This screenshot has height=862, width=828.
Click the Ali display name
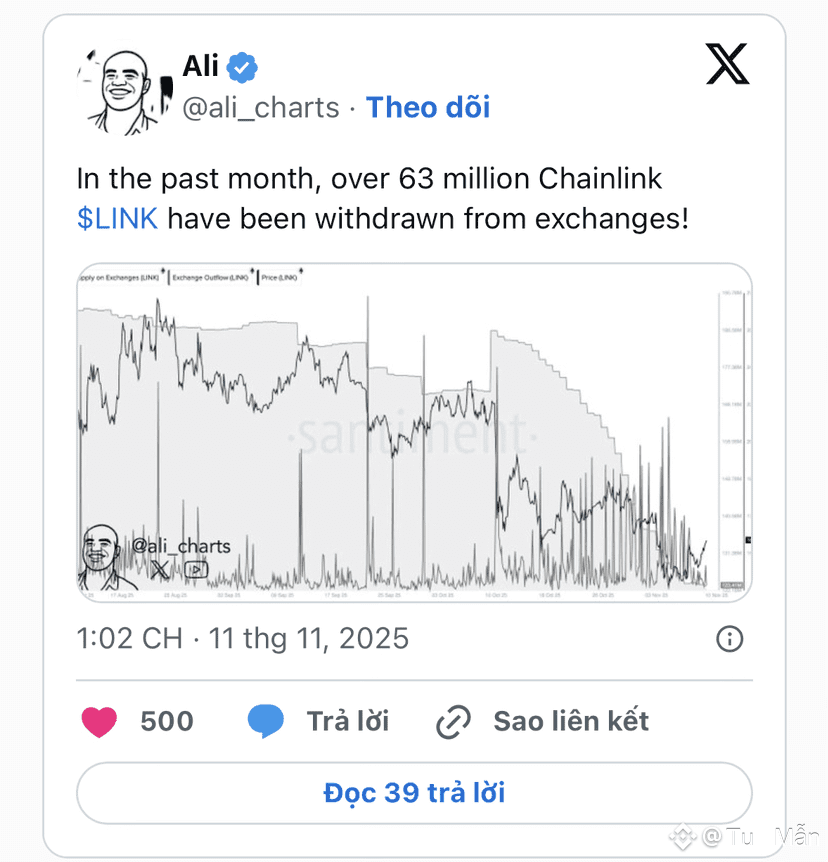200,66
